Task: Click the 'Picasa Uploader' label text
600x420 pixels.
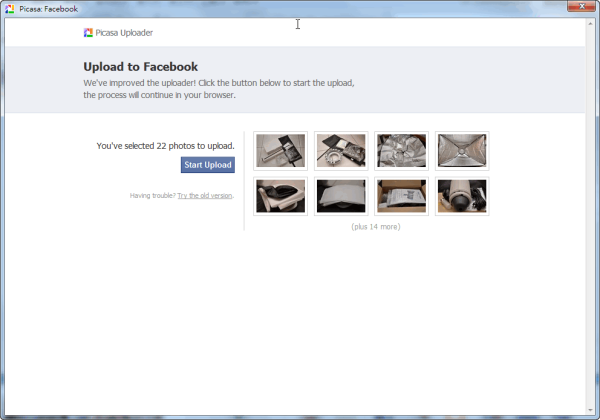Action: (x=124, y=33)
